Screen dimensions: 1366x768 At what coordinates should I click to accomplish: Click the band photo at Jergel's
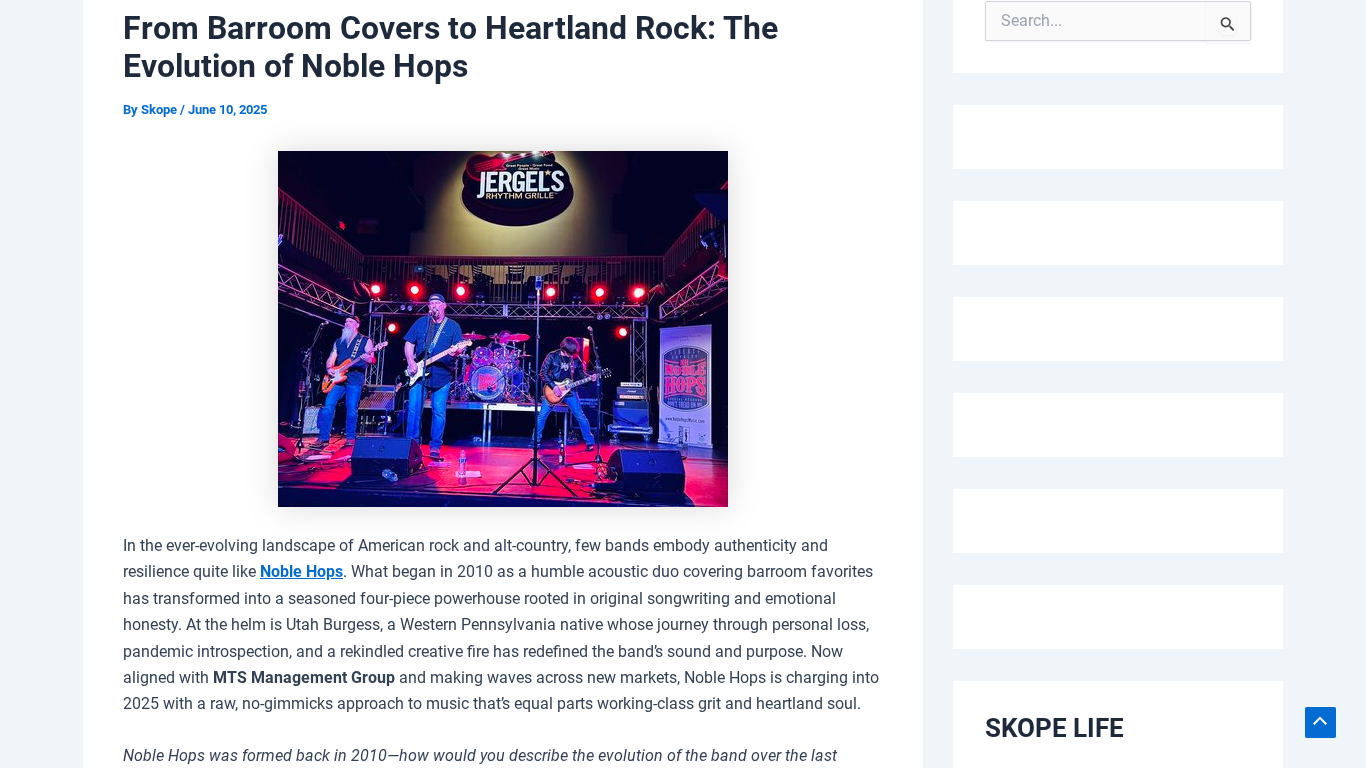coord(503,329)
